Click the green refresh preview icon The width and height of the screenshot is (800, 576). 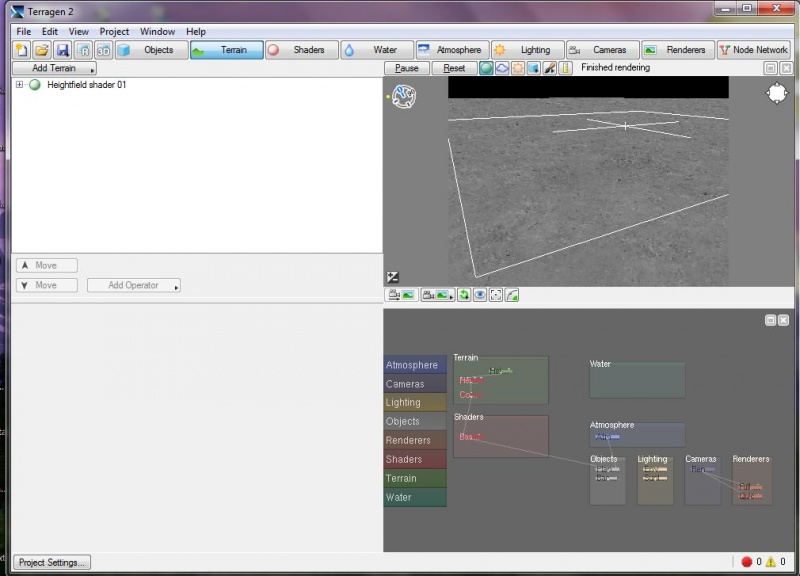click(464, 295)
